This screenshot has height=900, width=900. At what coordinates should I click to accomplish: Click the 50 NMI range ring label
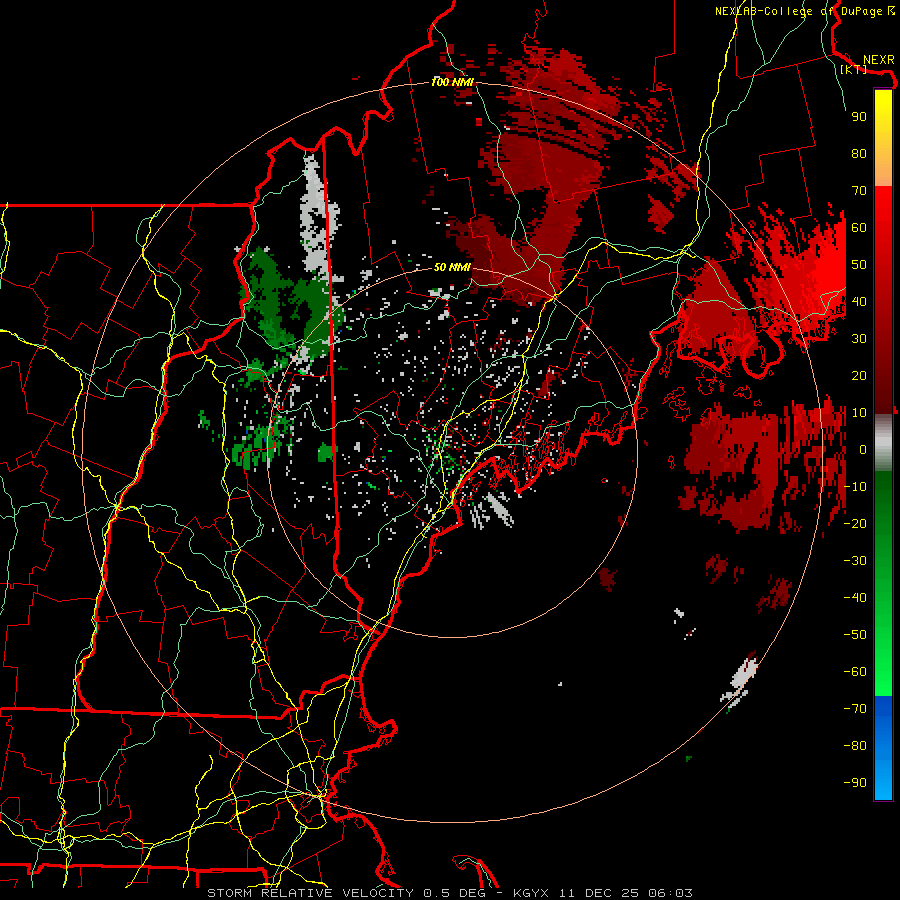452,267
